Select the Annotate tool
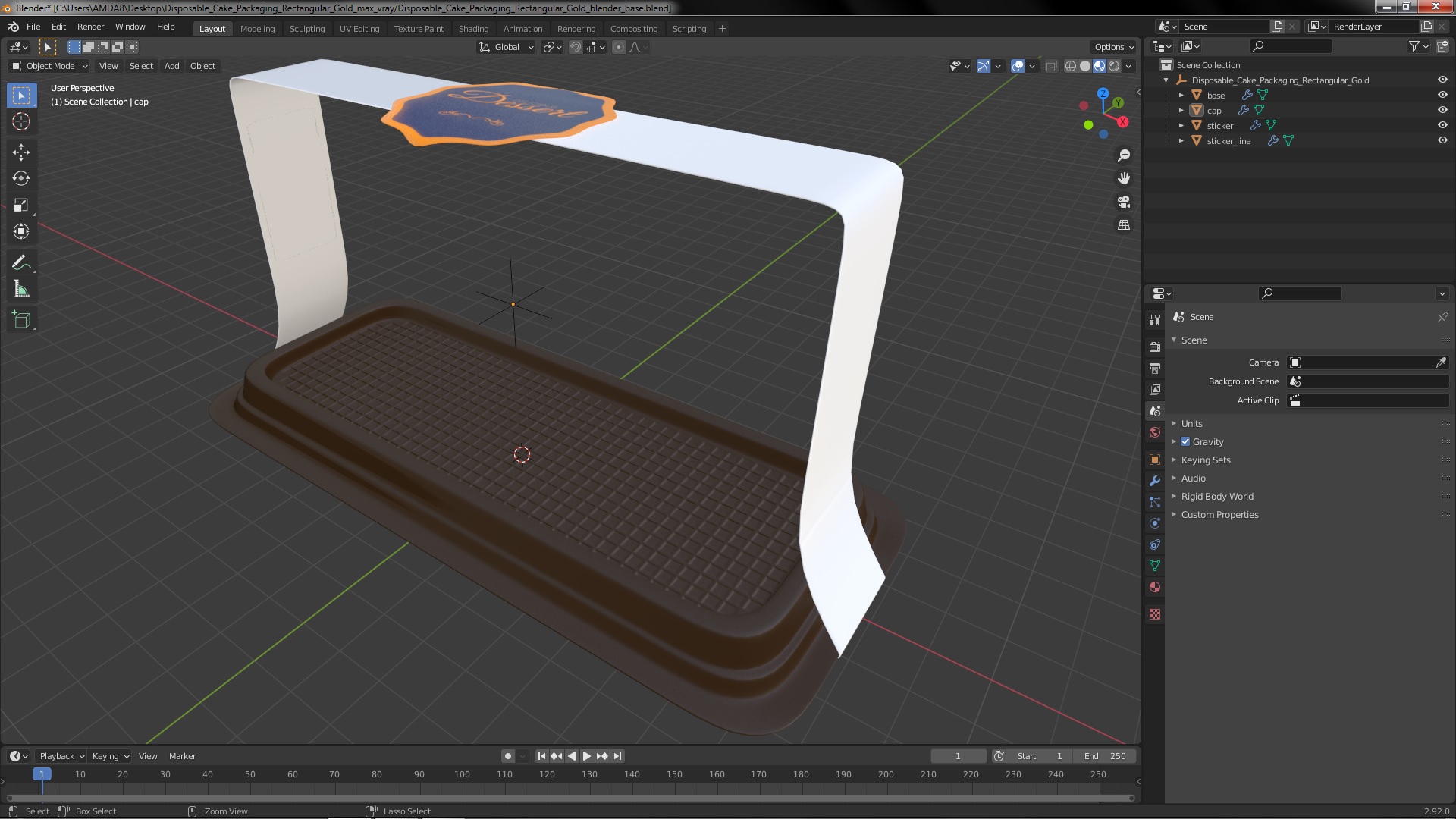The height and width of the screenshot is (819, 1456). [x=21, y=262]
